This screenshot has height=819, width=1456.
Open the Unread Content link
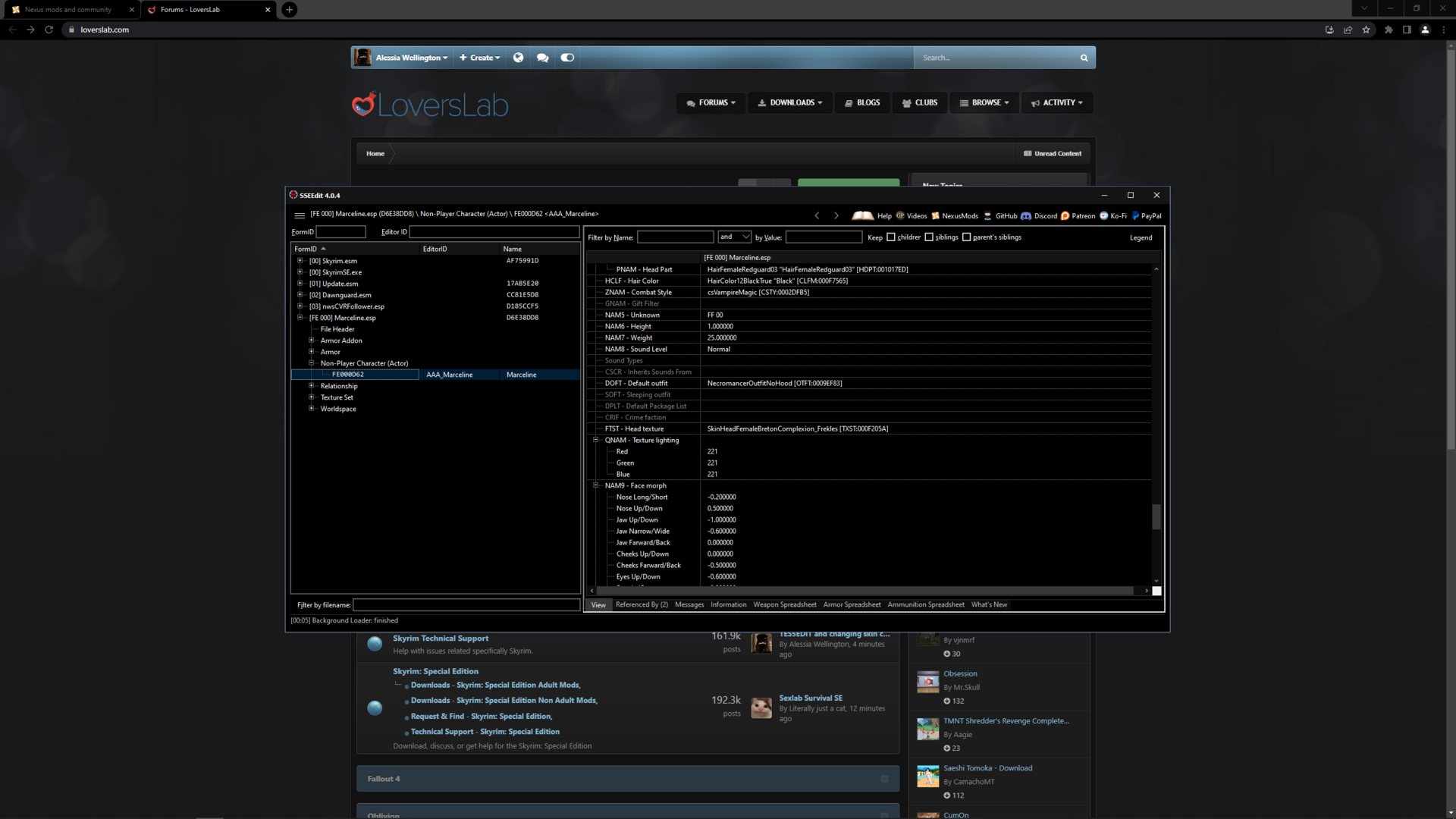(1053, 154)
